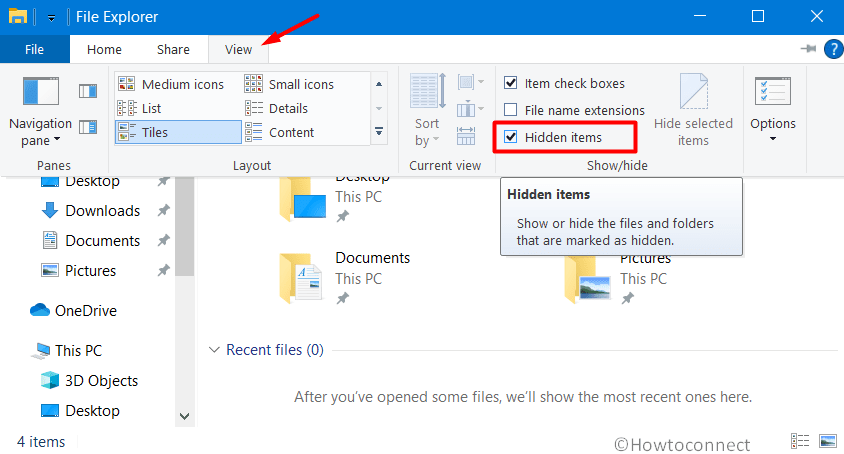844x454 pixels.
Task: Open the Documents folder tile
Action: [x=345, y=277]
